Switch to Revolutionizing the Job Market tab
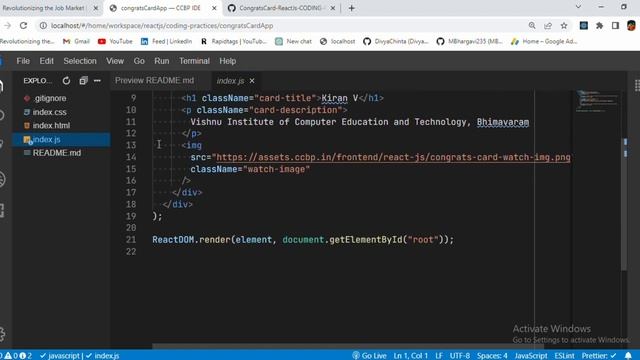The height and width of the screenshot is (360, 640). 45,8
